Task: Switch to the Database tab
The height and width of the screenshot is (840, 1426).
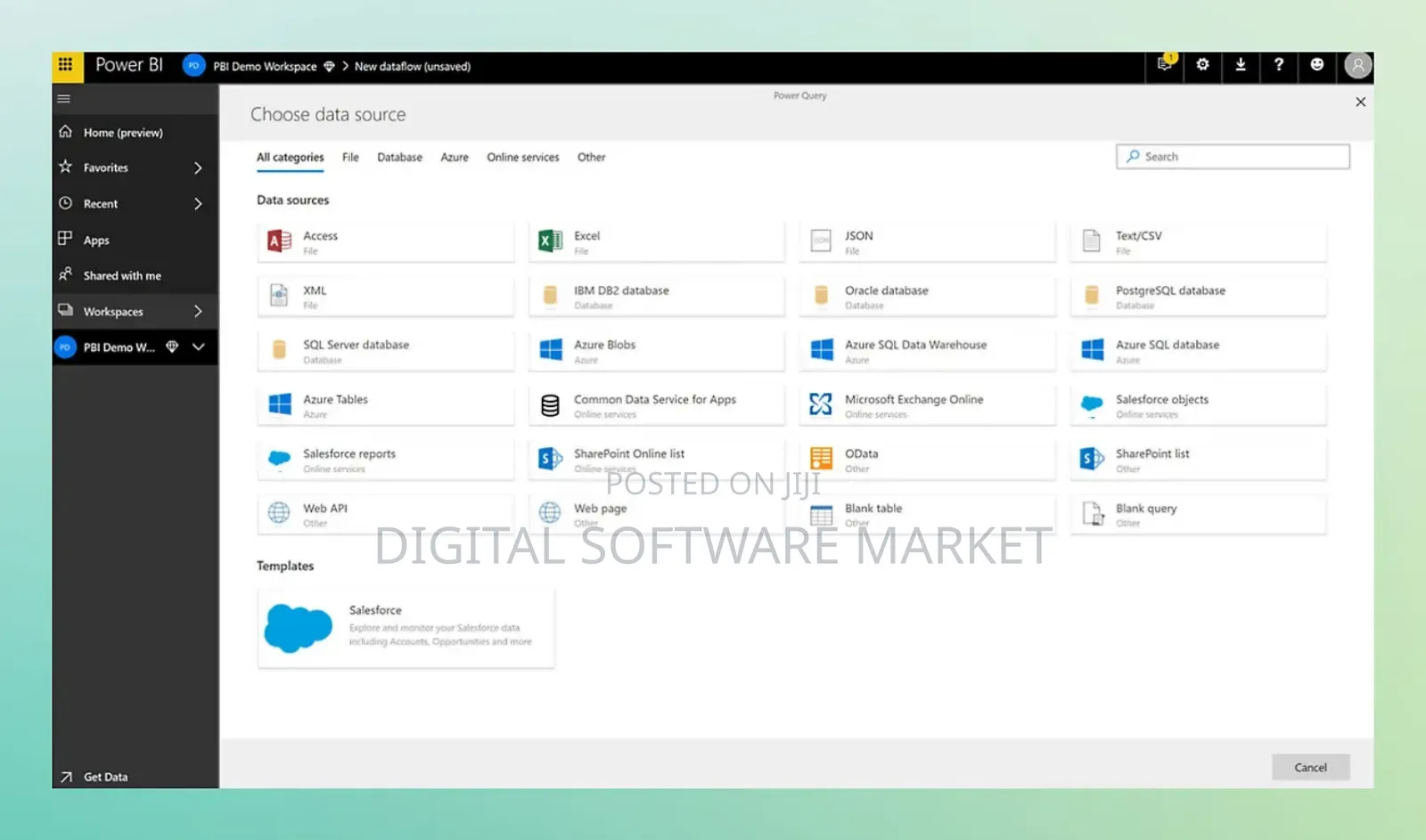Action: tap(400, 158)
